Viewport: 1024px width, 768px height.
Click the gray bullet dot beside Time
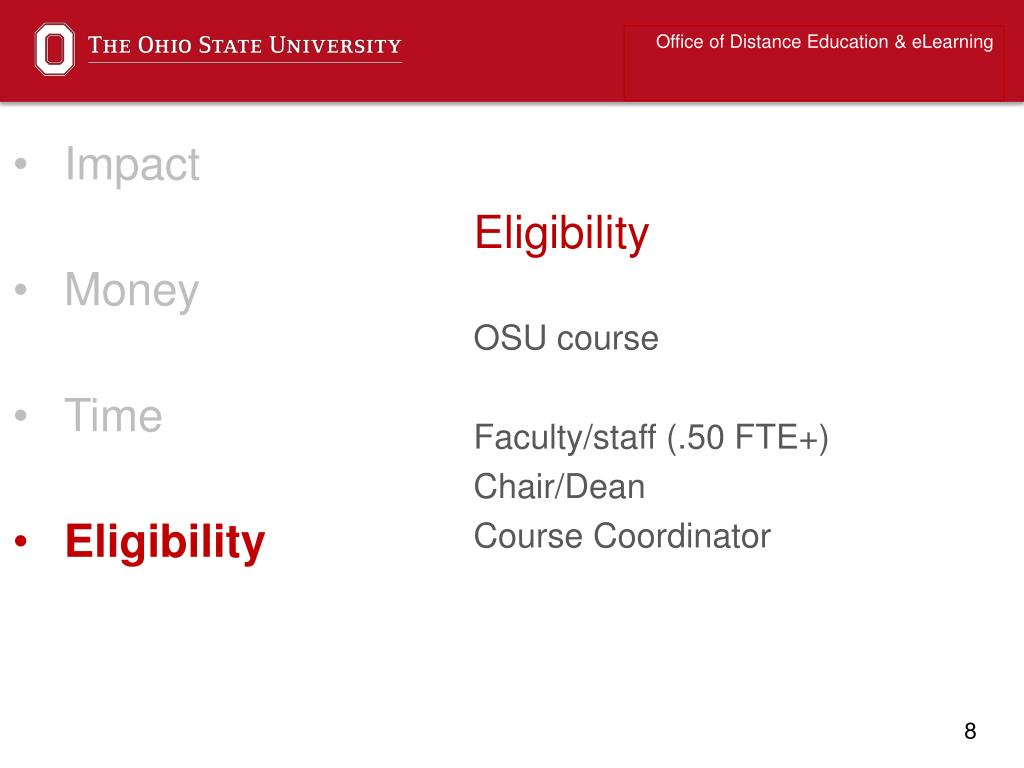click(21, 415)
